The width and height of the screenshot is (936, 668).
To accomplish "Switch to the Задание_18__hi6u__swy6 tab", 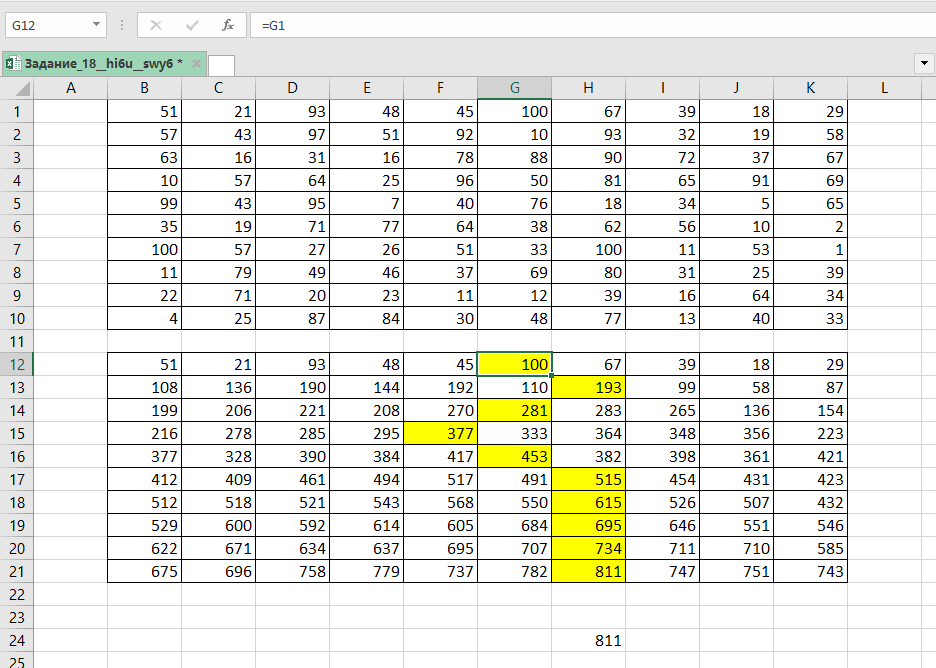I will pyautogui.click(x=102, y=63).
